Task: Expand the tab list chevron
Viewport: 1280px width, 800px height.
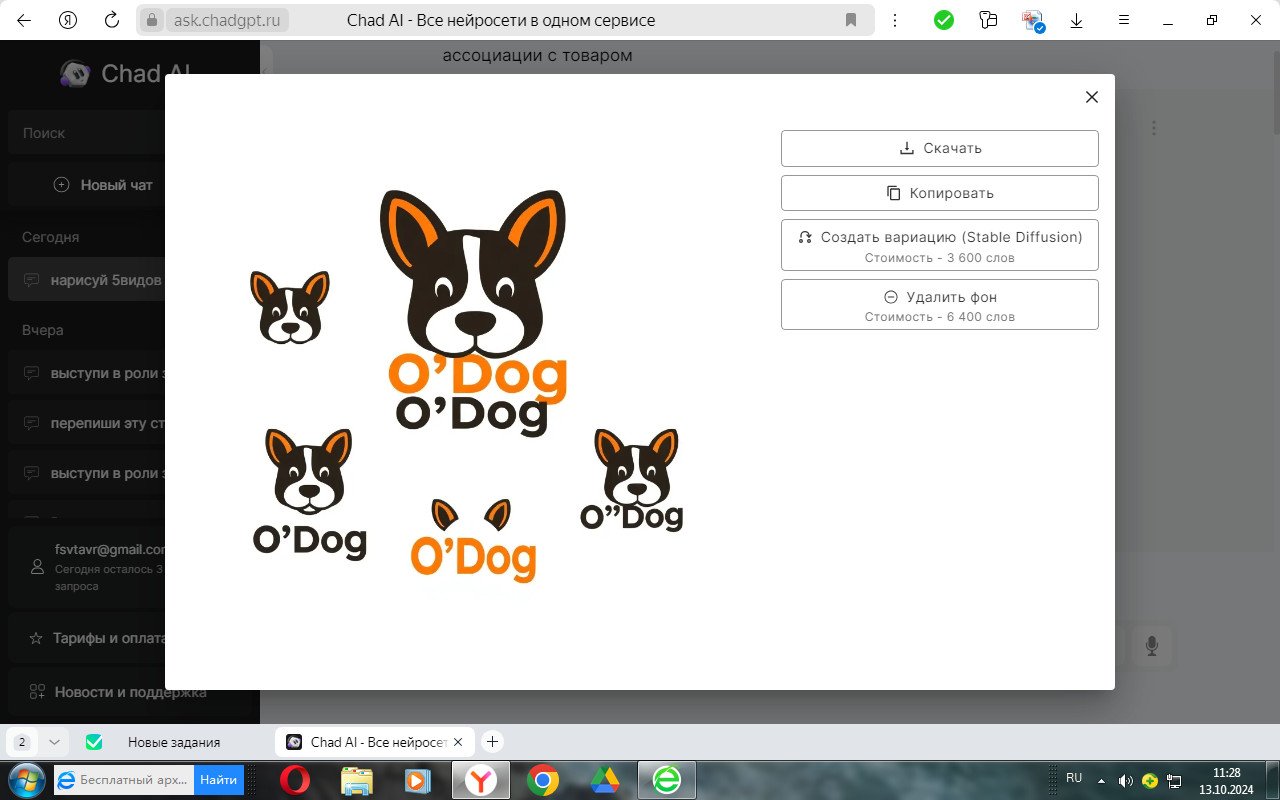Action: (x=54, y=742)
